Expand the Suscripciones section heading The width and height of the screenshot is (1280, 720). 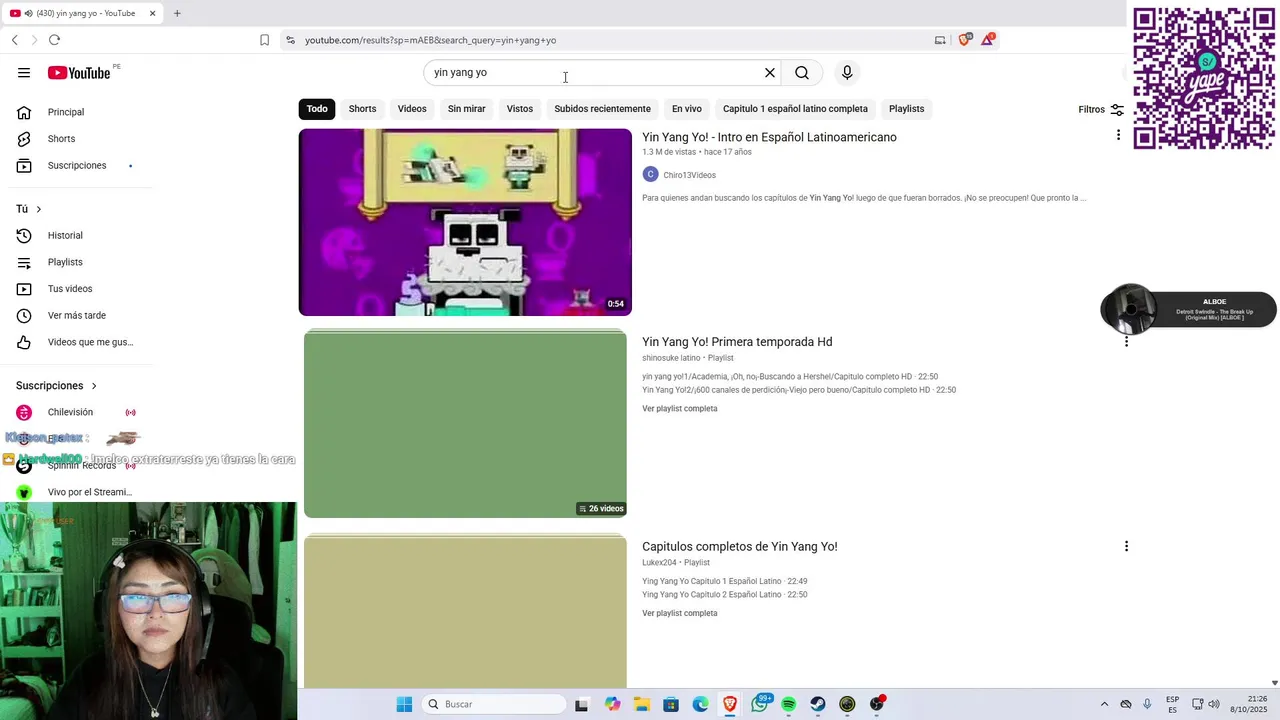tap(57, 385)
